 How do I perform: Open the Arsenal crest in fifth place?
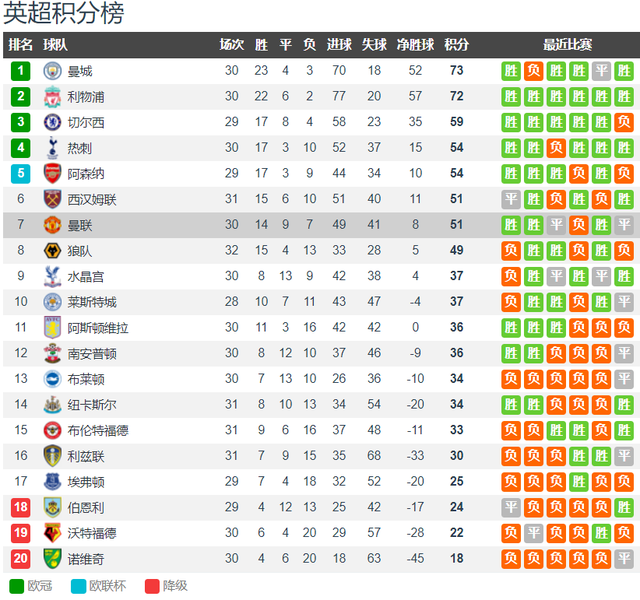point(52,173)
